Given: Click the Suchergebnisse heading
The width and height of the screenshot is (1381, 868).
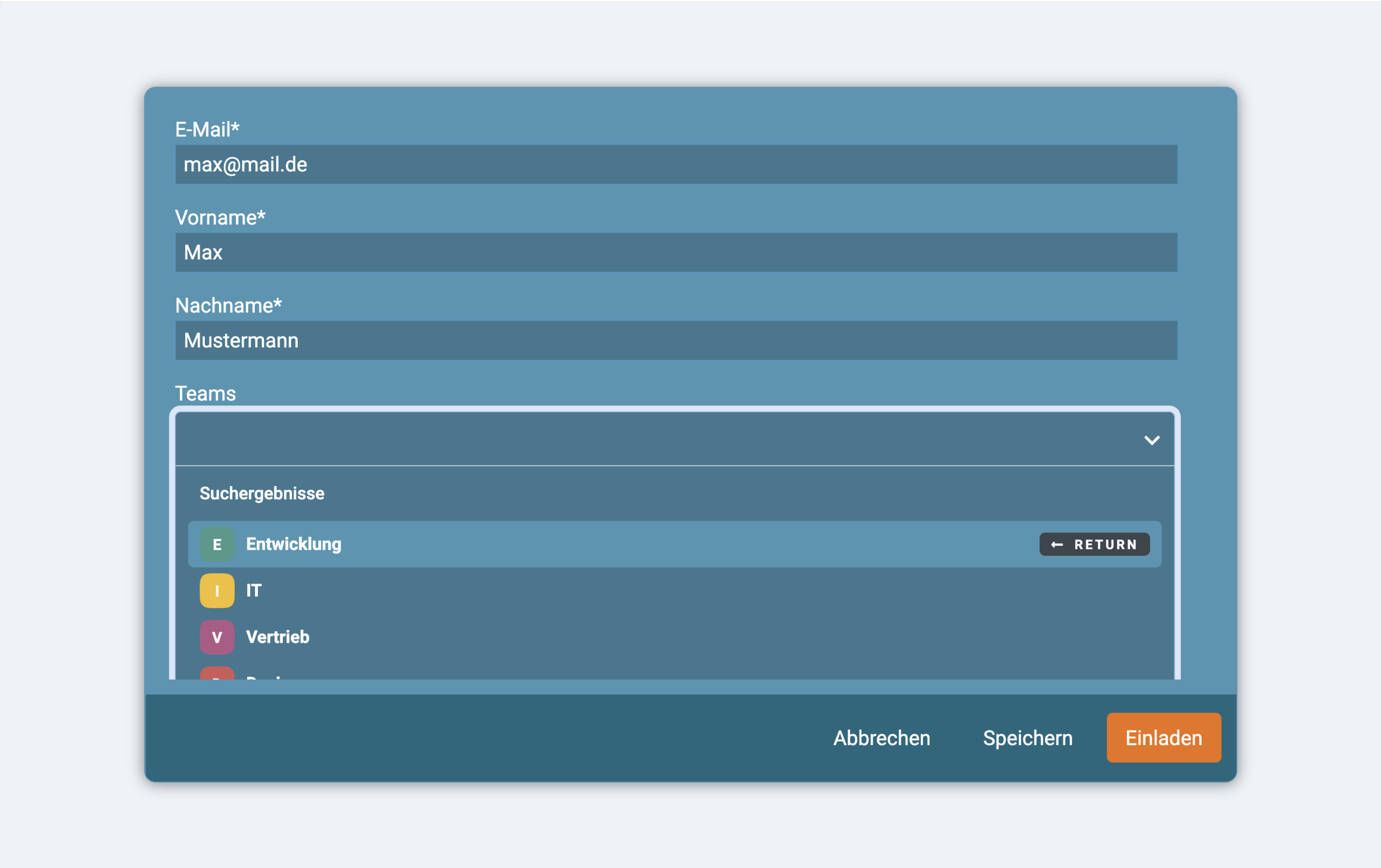Looking at the screenshot, I should (262, 494).
